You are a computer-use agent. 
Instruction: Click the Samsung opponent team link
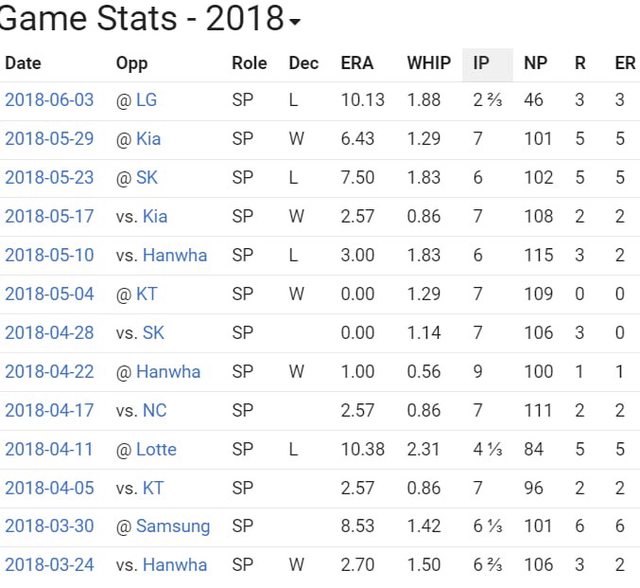(x=173, y=526)
